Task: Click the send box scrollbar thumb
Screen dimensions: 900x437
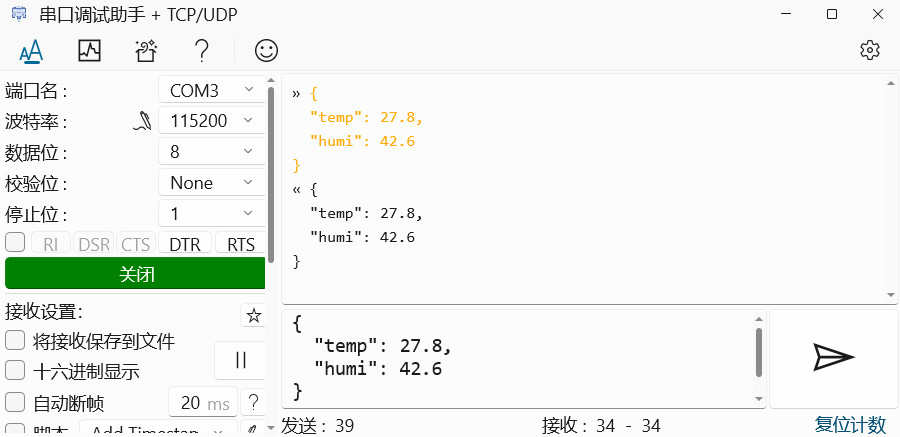Action: coord(759,353)
